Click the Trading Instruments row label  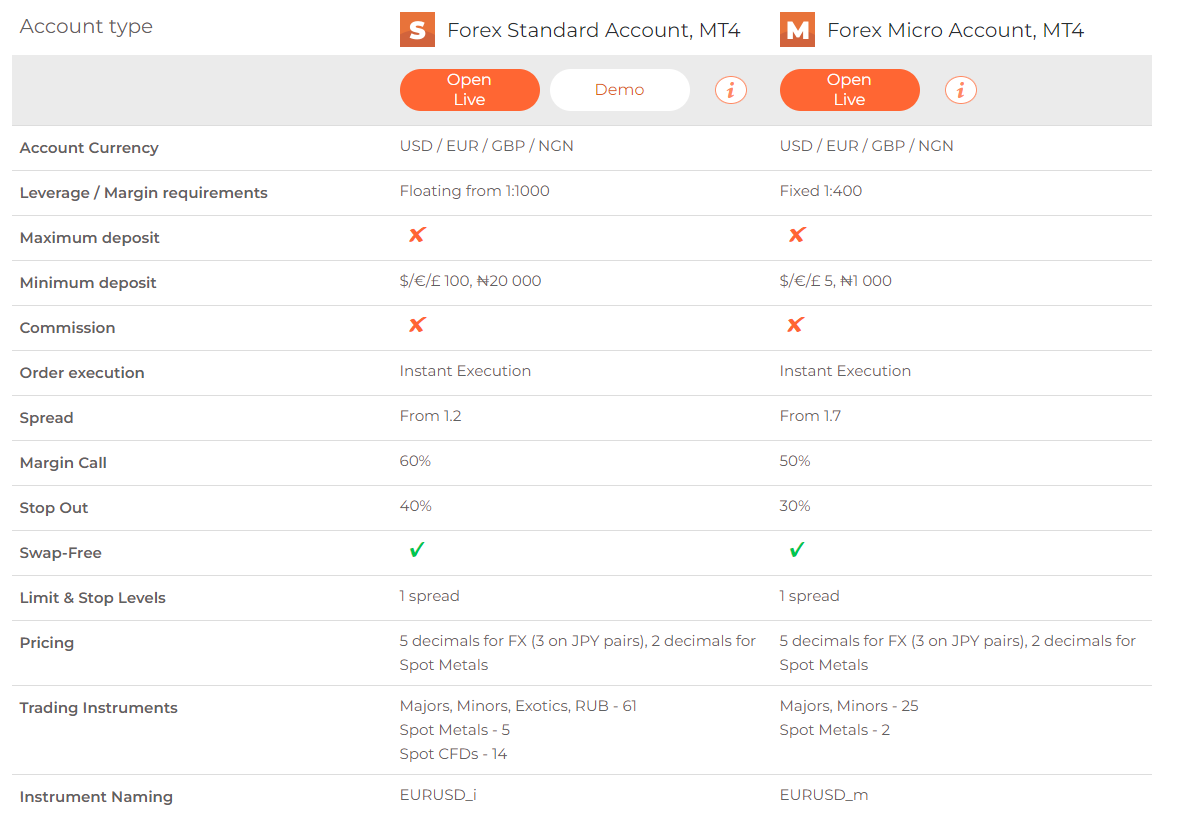pyautogui.click(x=99, y=708)
